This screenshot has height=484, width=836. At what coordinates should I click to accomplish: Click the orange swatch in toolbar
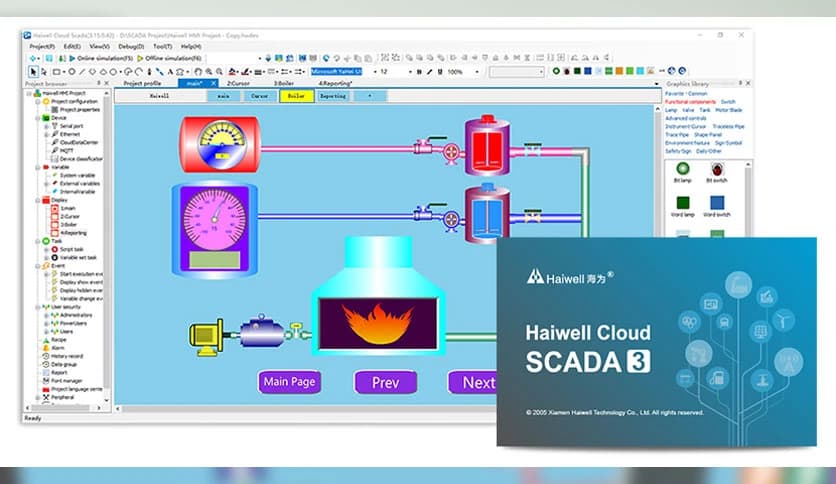pos(619,71)
